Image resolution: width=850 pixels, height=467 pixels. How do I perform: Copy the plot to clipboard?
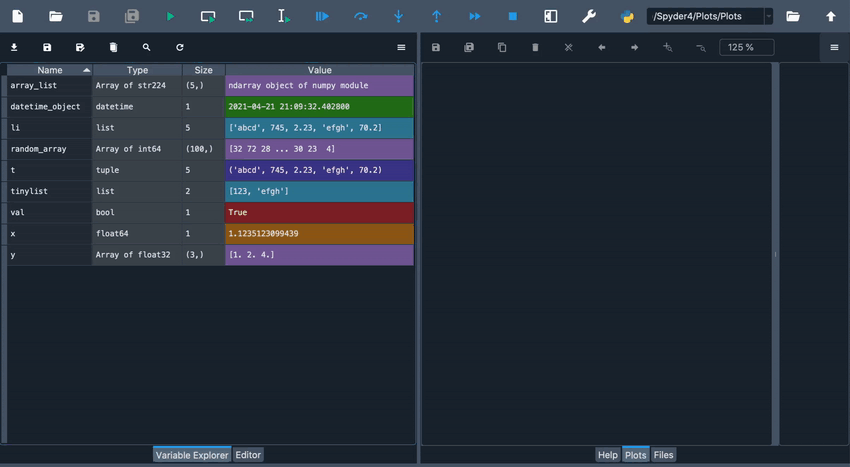(x=502, y=47)
